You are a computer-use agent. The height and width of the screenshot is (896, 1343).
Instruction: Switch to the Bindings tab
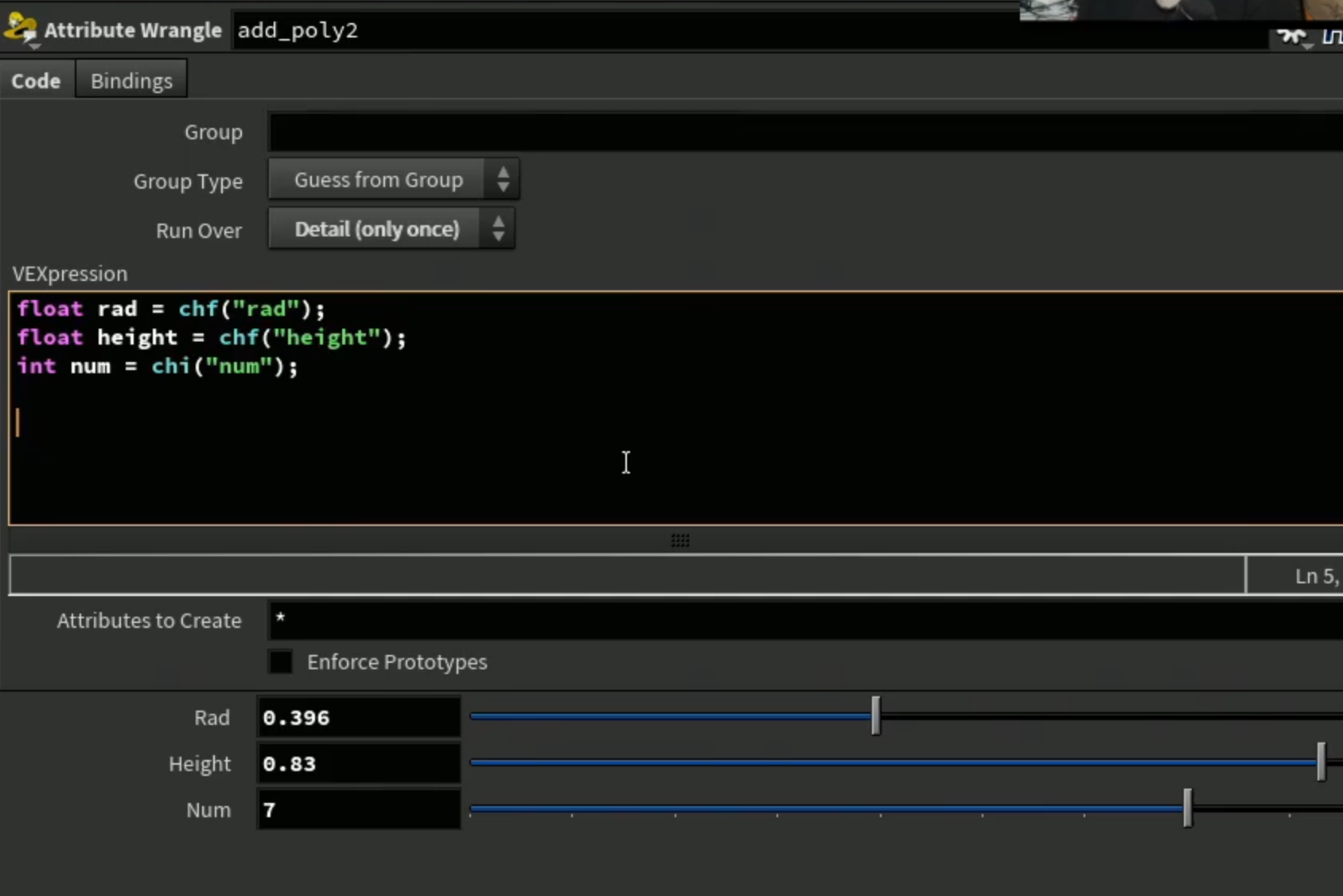tap(131, 80)
